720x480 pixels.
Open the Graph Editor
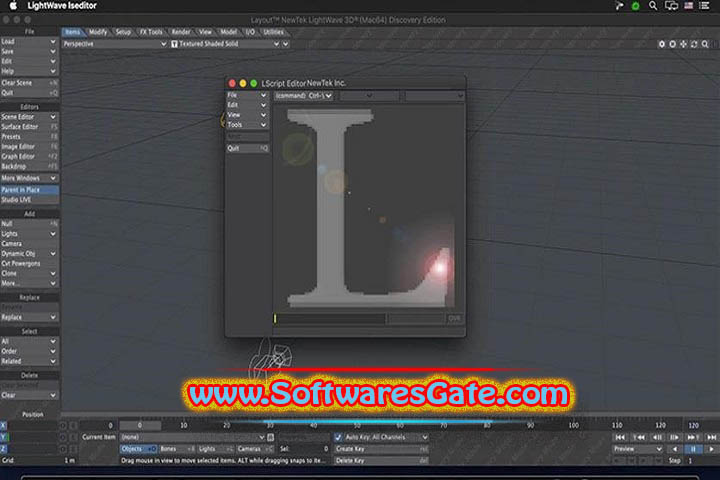coord(29,157)
